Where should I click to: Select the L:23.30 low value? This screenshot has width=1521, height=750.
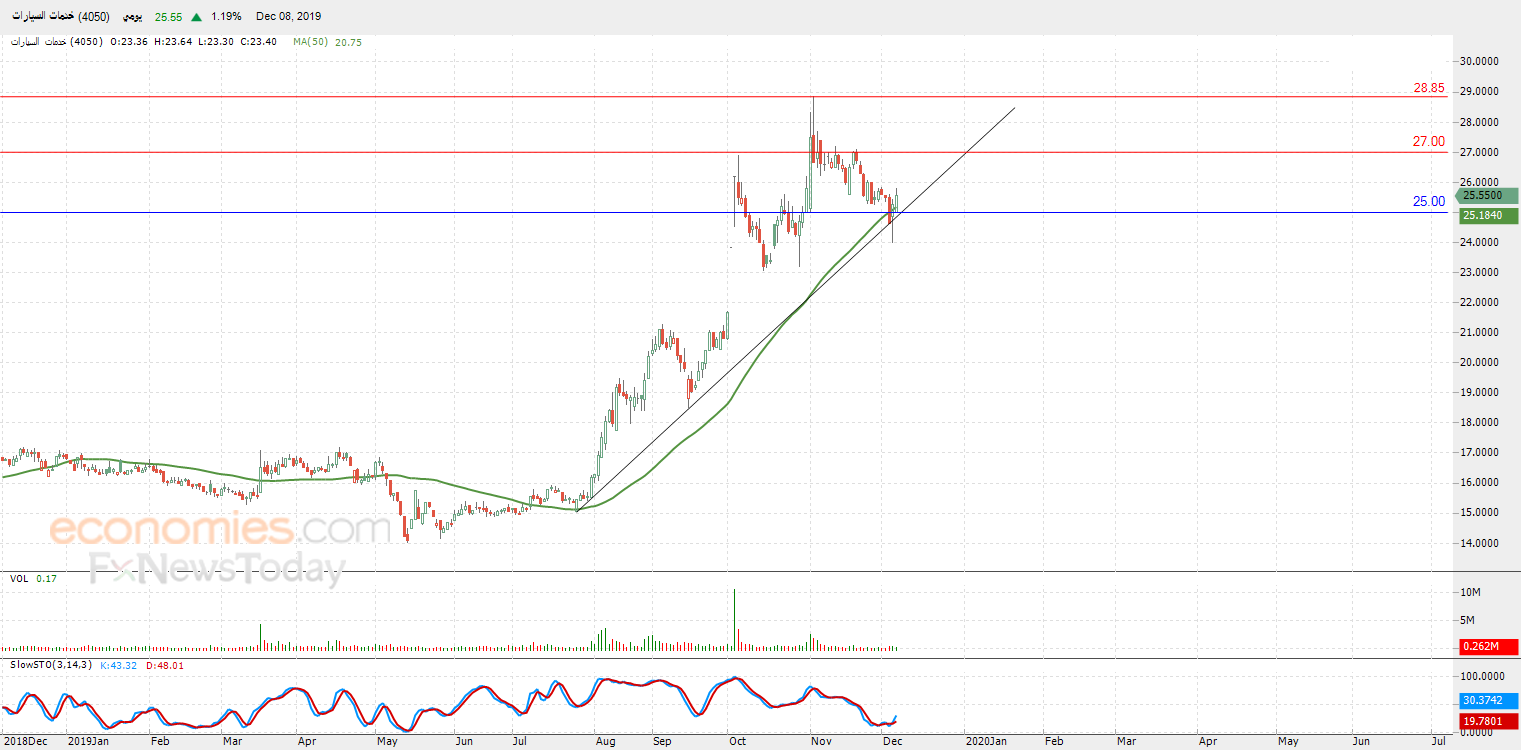217,42
